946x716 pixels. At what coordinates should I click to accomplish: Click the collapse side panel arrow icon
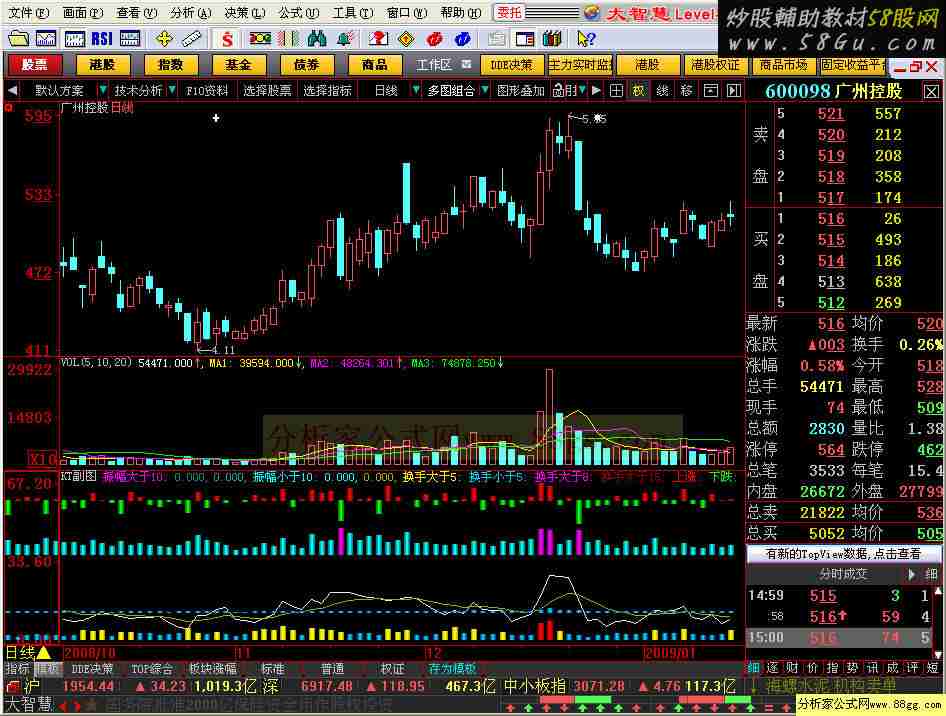pos(734,90)
